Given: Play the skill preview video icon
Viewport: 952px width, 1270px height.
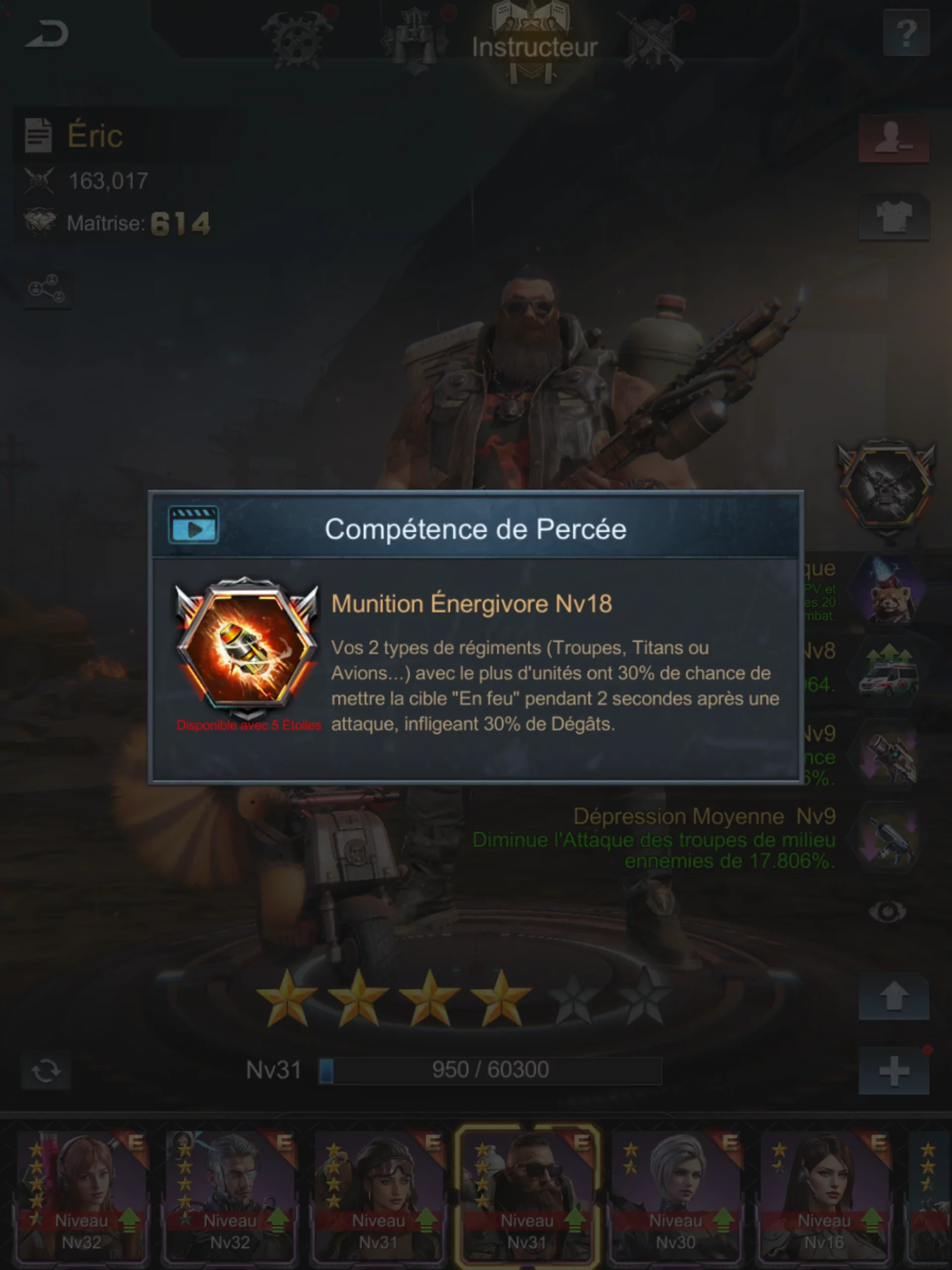Looking at the screenshot, I should 193,525.
